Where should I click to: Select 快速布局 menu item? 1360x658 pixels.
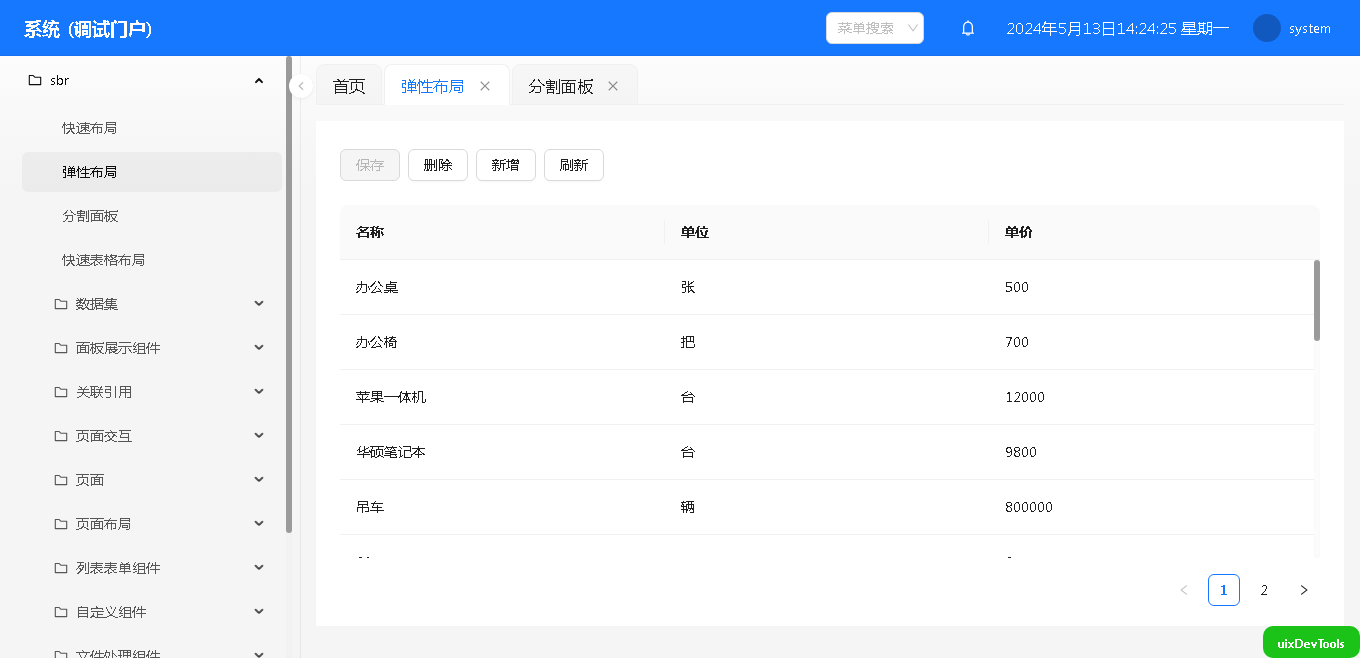click(x=90, y=128)
